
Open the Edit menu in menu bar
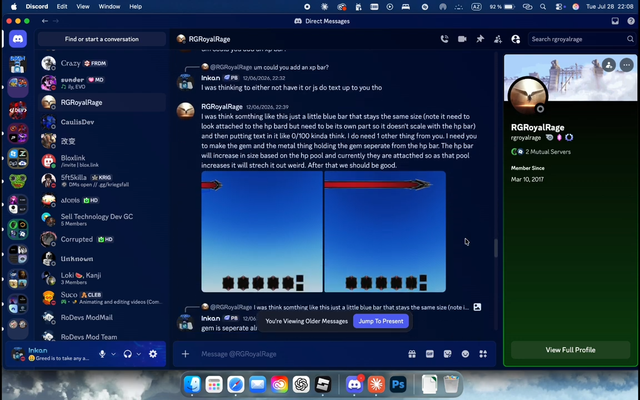62,7
